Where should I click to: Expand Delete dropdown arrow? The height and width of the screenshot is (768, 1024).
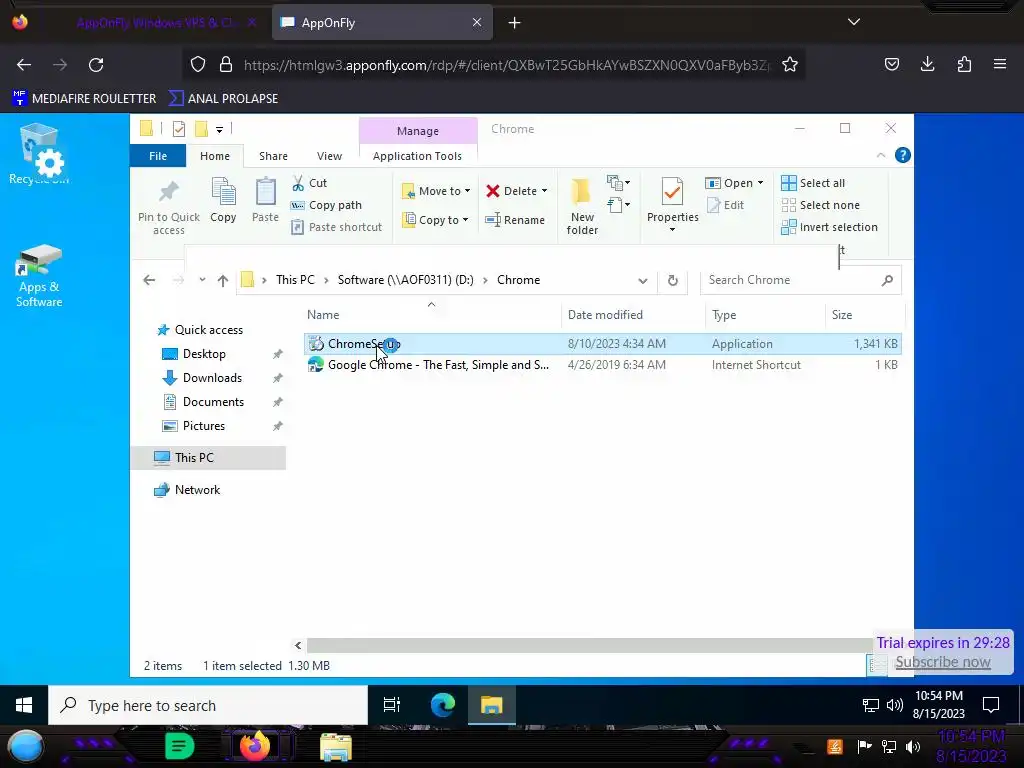pyautogui.click(x=544, y=191)
